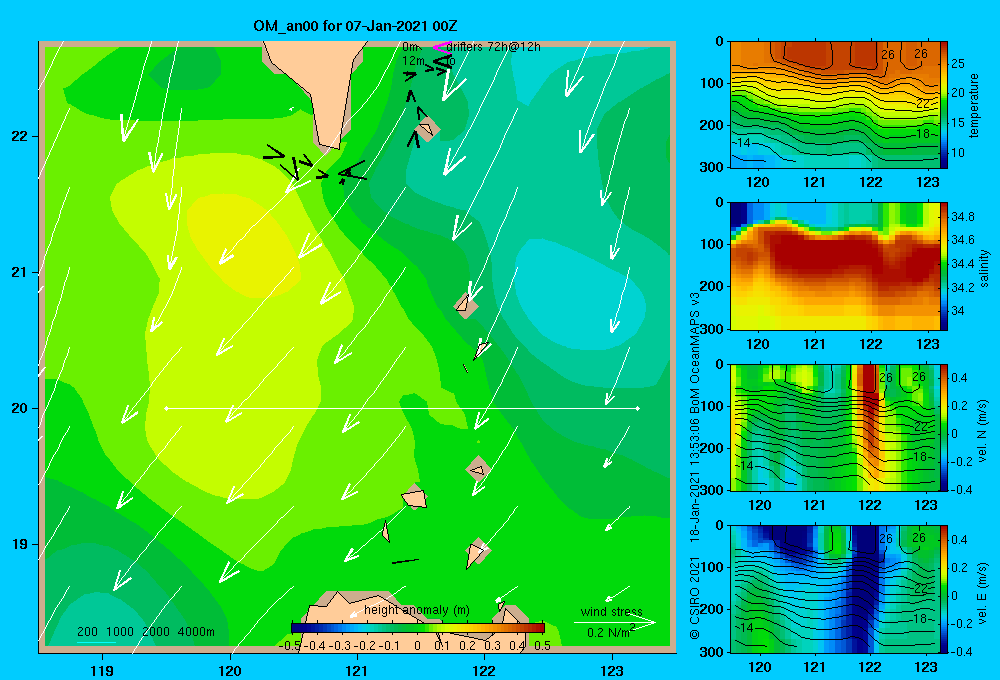The height and width of the screenshot is (680, 1000).
Task: Click the 'temperature' vertical axis label
Action: click(x=974, y=105)
